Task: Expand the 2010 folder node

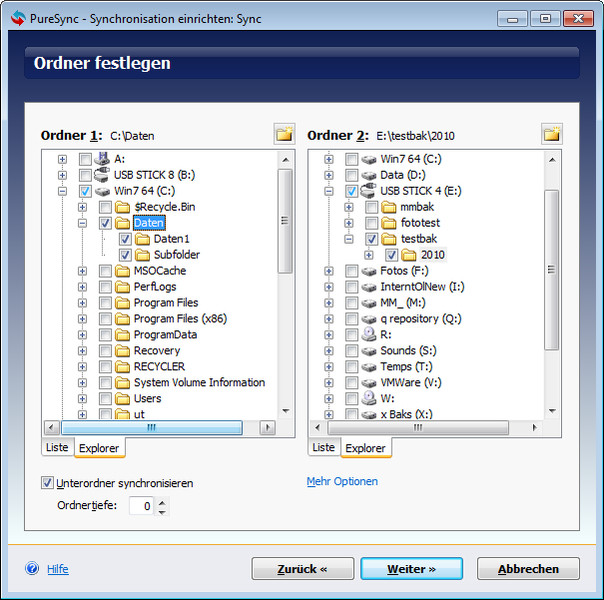Action: [369, 255]
